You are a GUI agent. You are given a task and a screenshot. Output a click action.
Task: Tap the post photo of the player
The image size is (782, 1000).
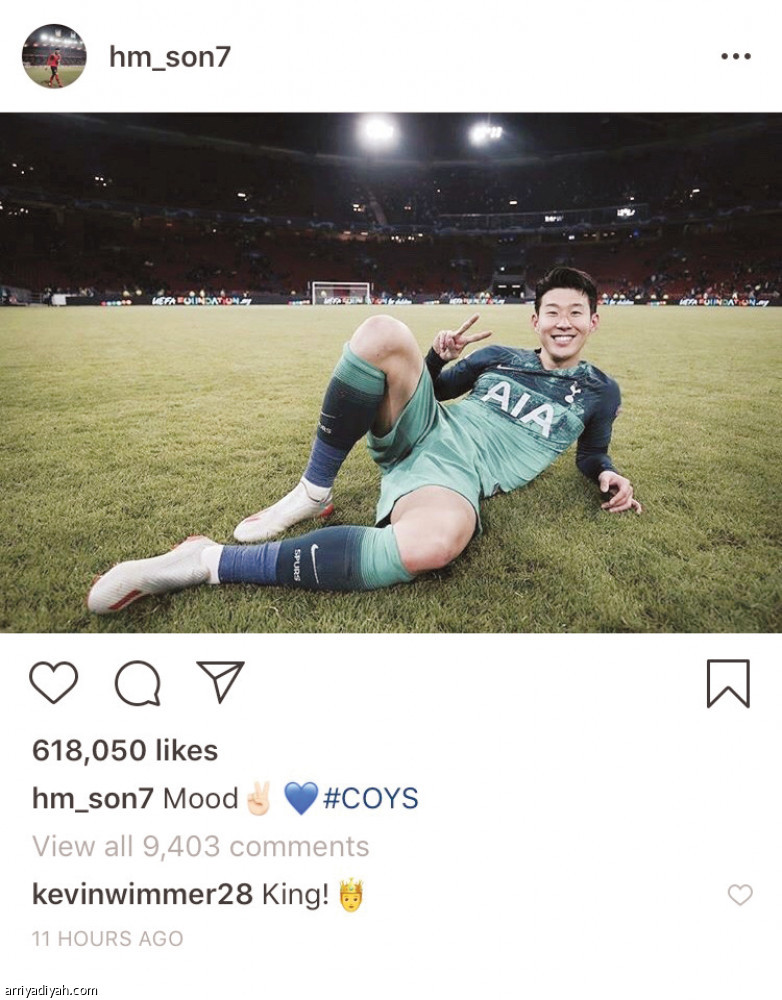[391, 372]
